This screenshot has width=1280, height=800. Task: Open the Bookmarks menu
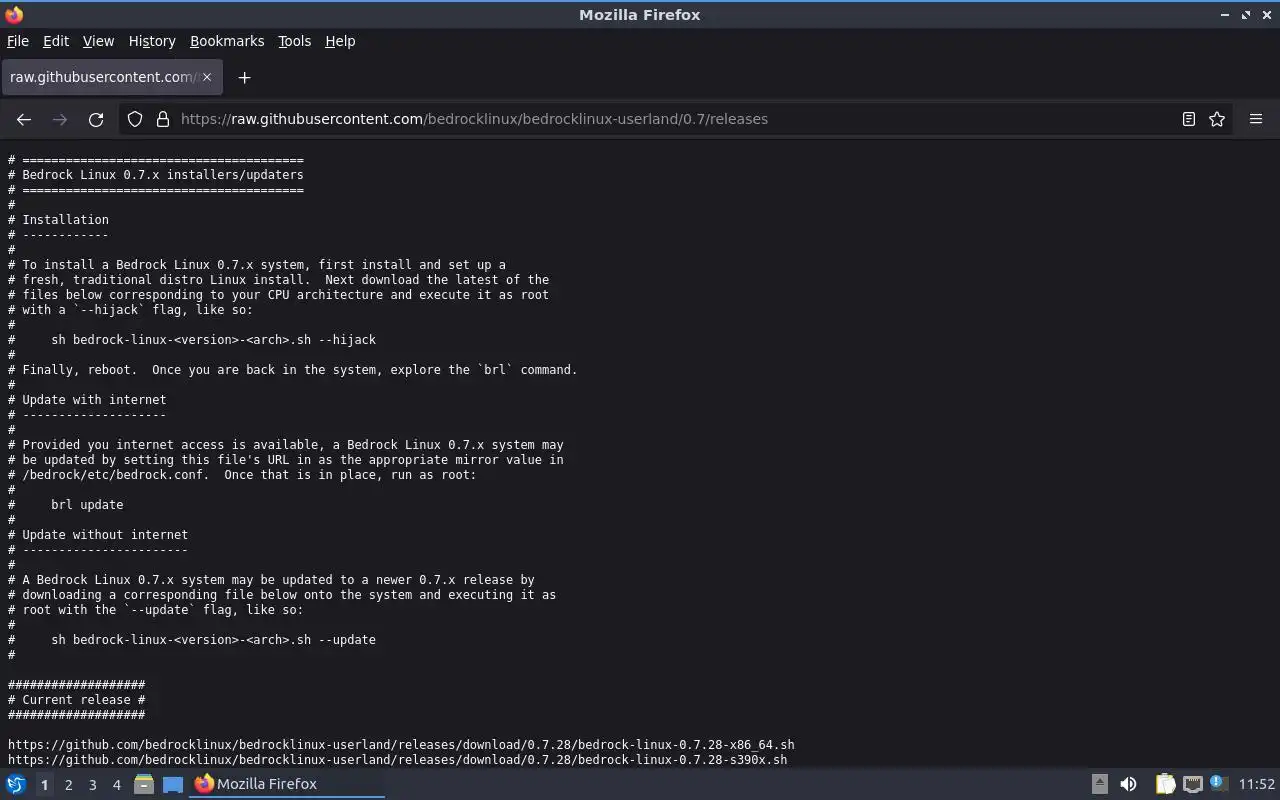227,41
